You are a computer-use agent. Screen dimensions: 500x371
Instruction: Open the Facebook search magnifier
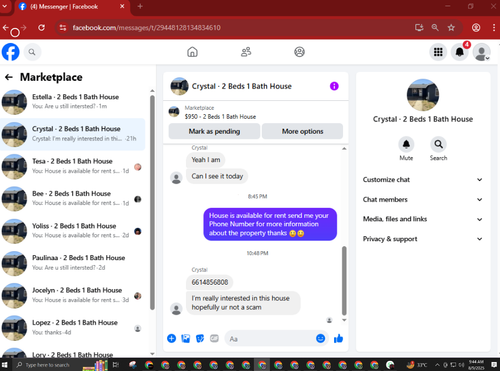pos(32,52)
